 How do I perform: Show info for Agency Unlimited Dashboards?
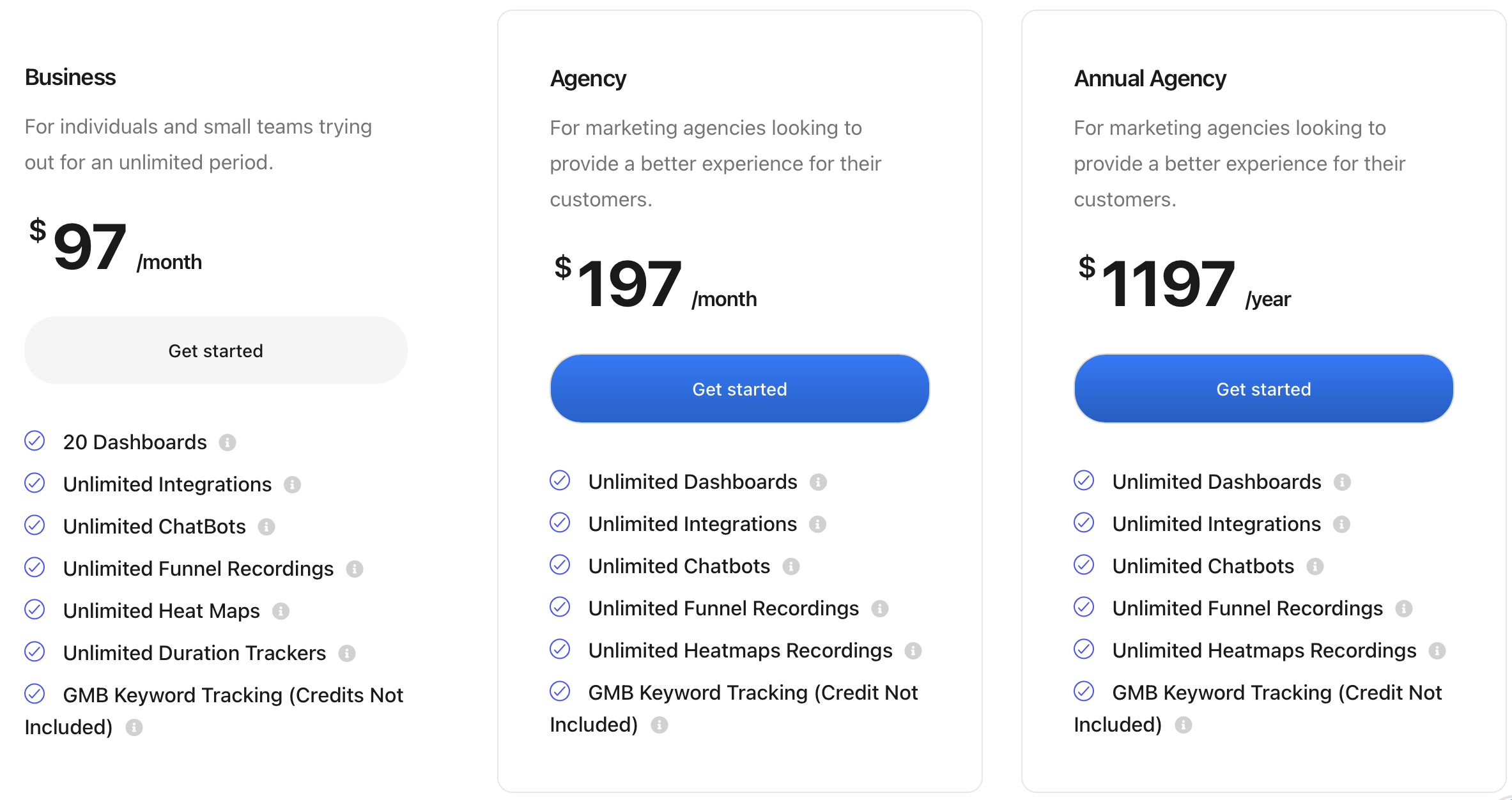pyautogui.click(x=818, y=482)
